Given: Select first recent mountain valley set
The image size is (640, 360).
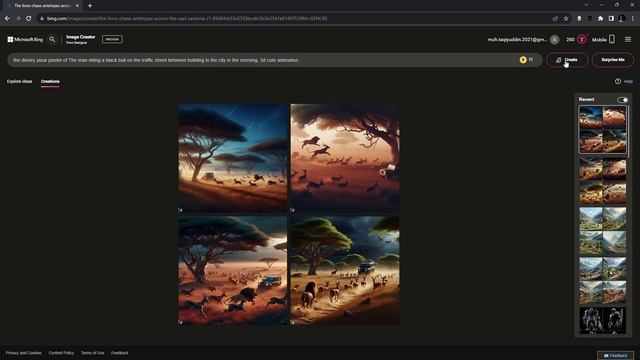Looking at the screenshot, I should point(602,231).
